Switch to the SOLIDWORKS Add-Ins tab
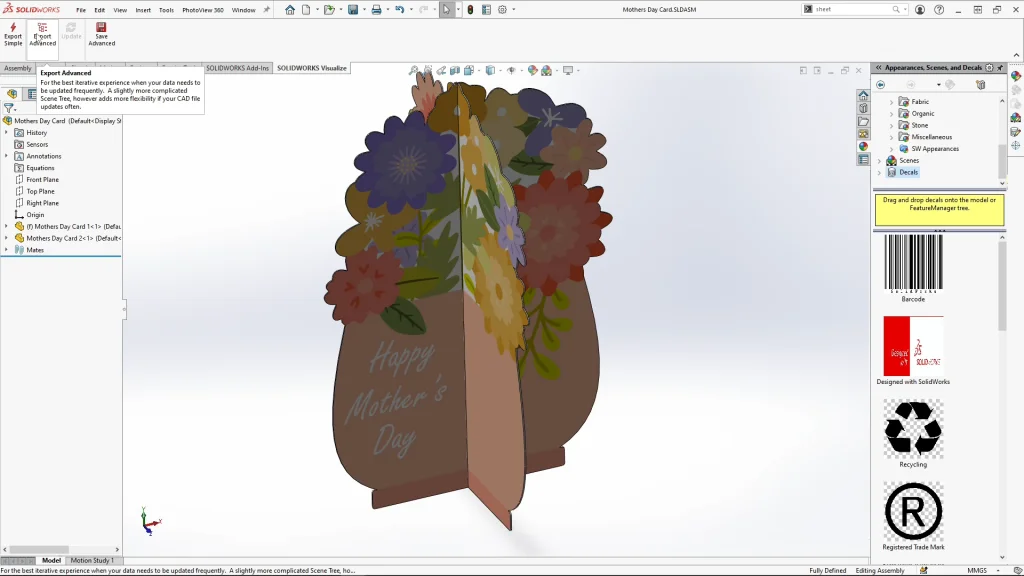 (x=238, y=68)
